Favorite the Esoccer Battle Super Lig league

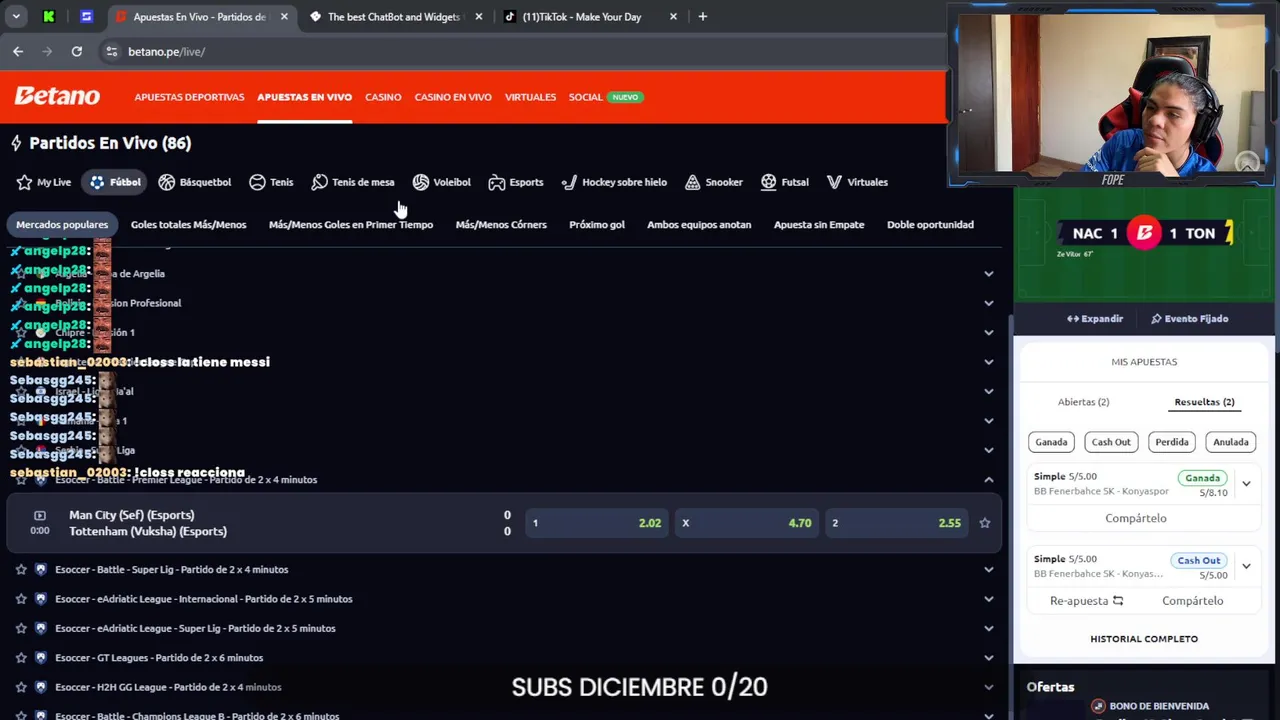coord(21,569)
